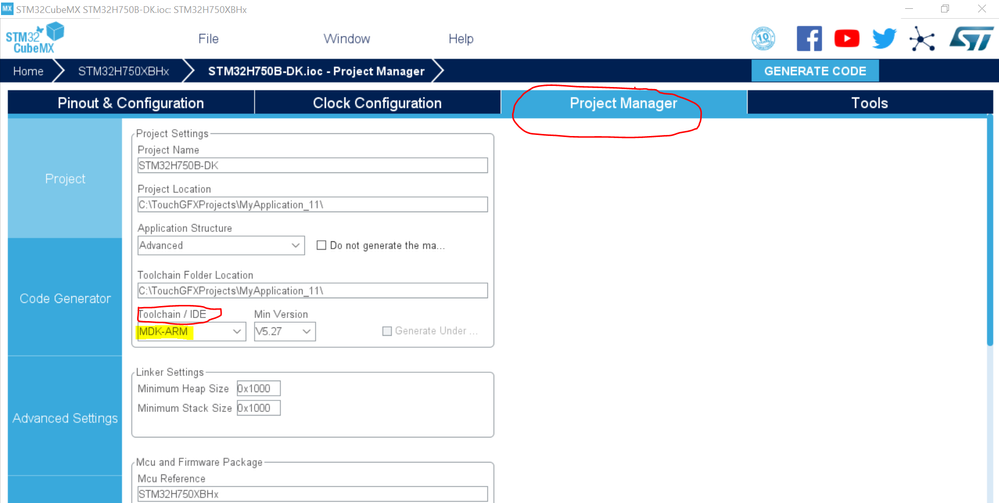
Task: Click the Project Location field
Action: [312, 204]
